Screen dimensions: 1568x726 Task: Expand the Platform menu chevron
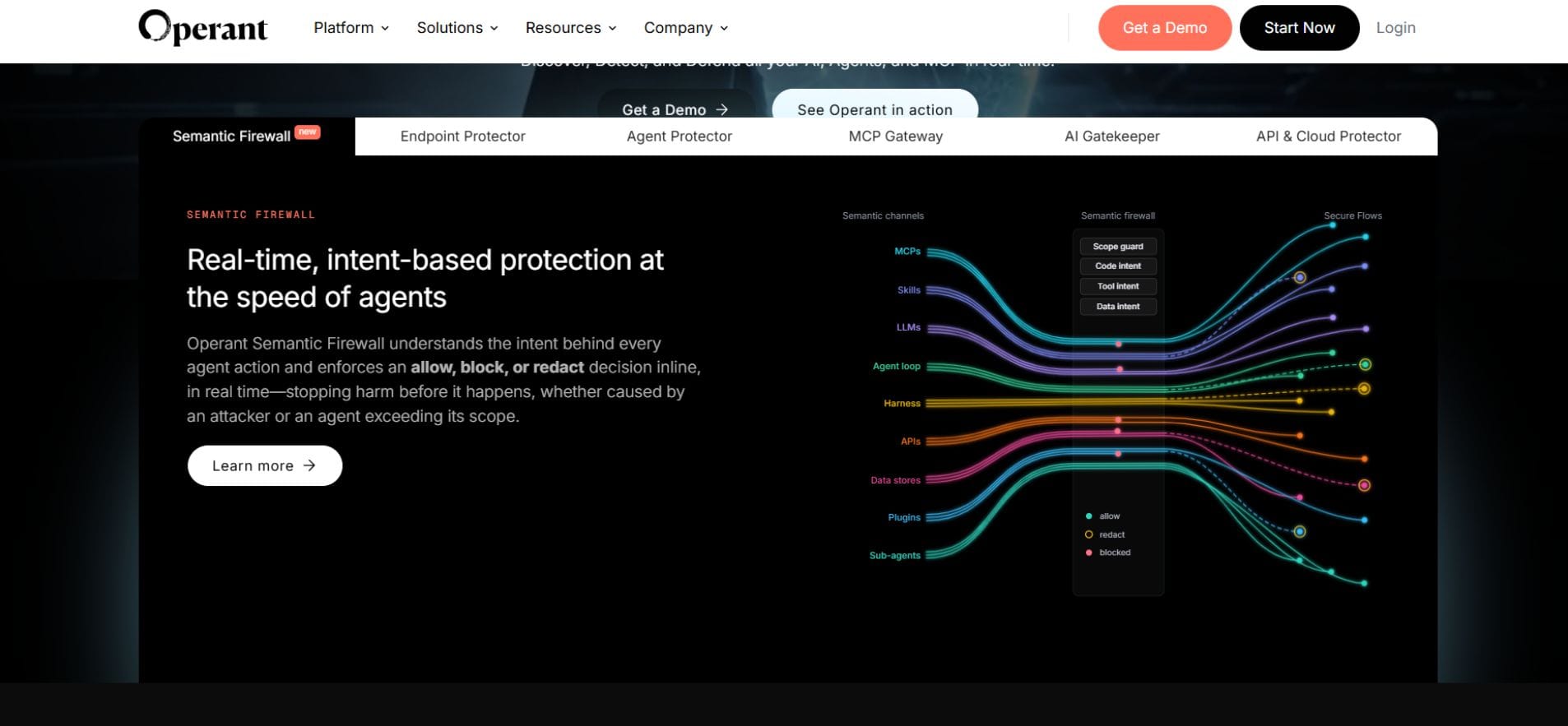[x=385, y=28]
